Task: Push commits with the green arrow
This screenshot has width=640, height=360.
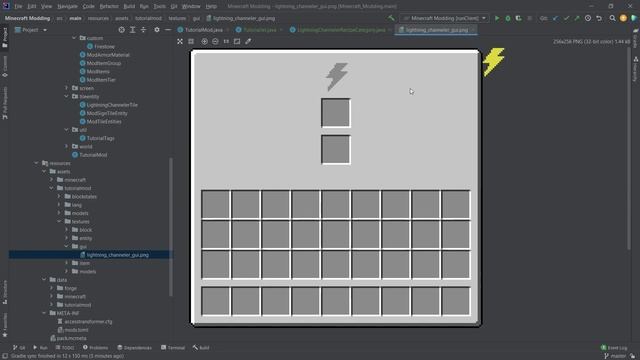Action: pyautogui.click(x=577, y=18)
